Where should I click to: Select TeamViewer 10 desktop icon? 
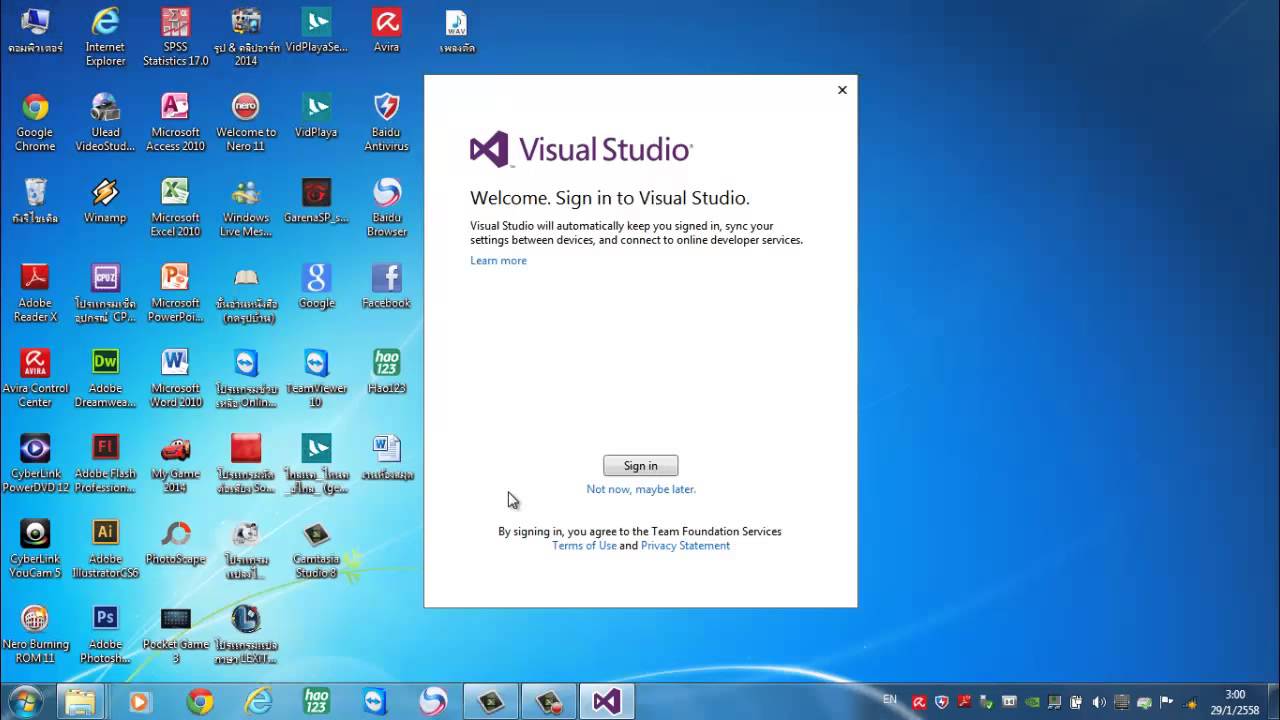tap(316, 378)
